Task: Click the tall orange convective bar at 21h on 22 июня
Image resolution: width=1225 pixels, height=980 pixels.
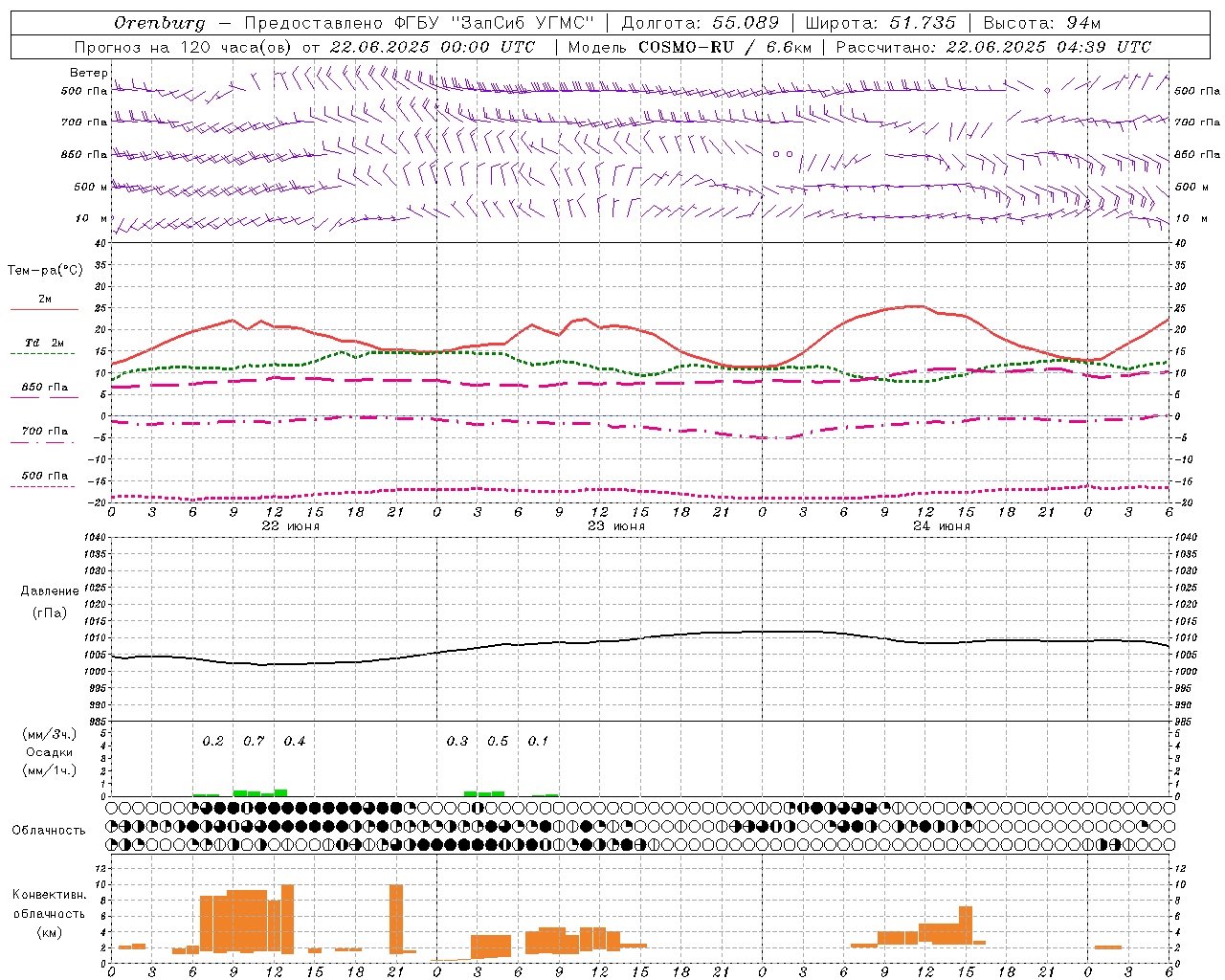Action: click(x=396, y=919)
